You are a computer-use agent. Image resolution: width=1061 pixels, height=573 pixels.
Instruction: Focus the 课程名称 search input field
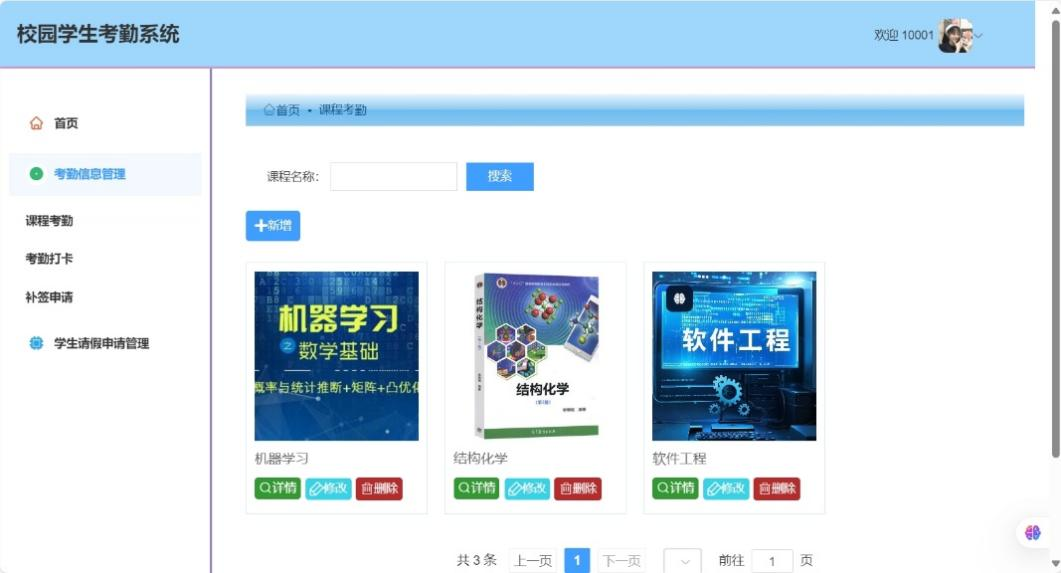click(x=393, y=177)
